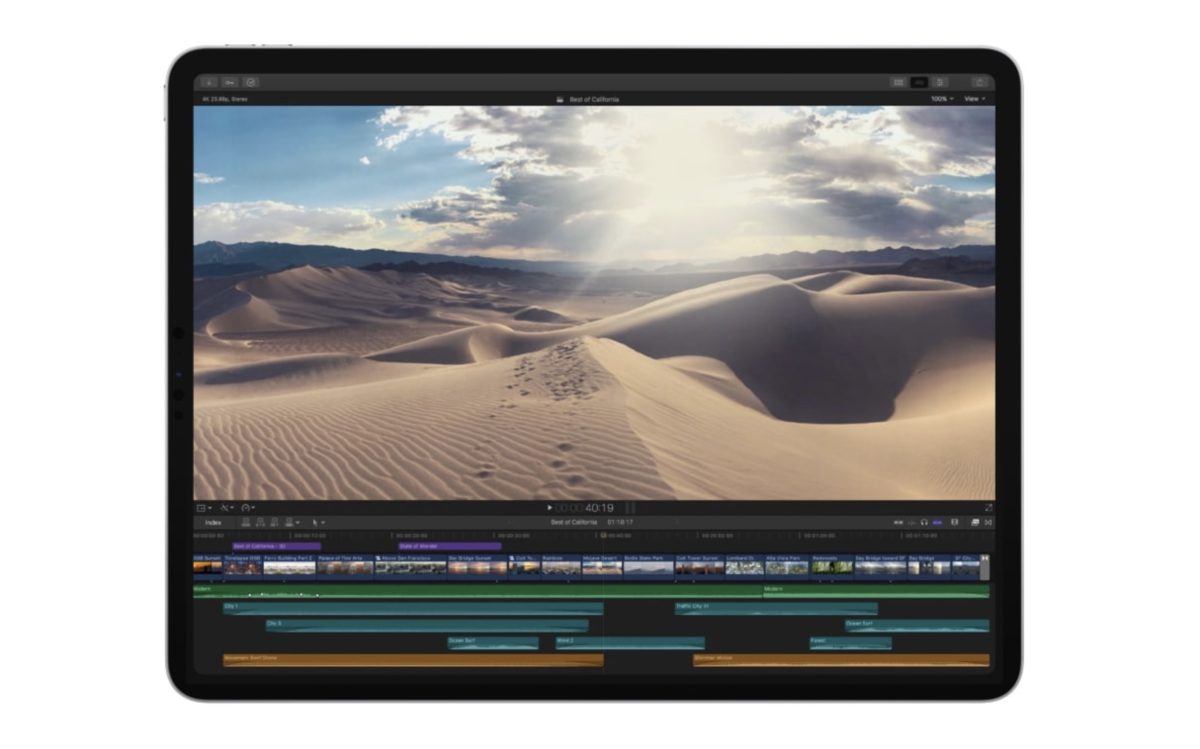Screen dimensions: 1200x749
Task: Click the insert clip edit icon
Action: 260,522
